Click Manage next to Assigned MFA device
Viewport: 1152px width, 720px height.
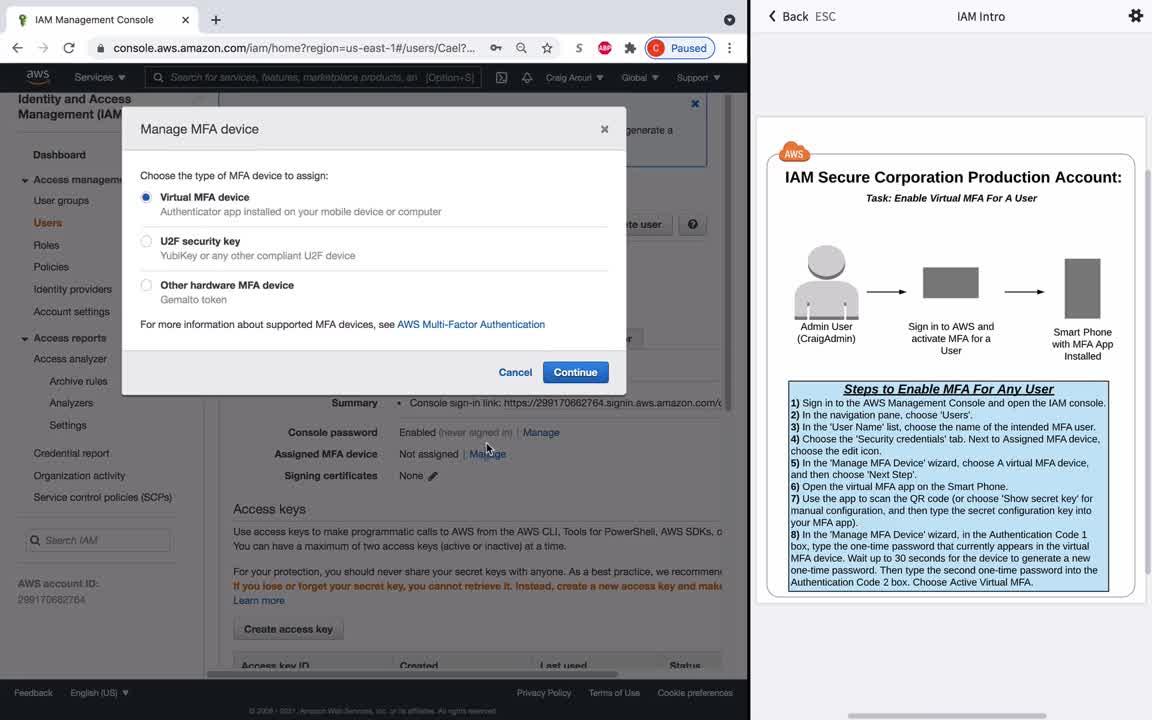[487, 454]
